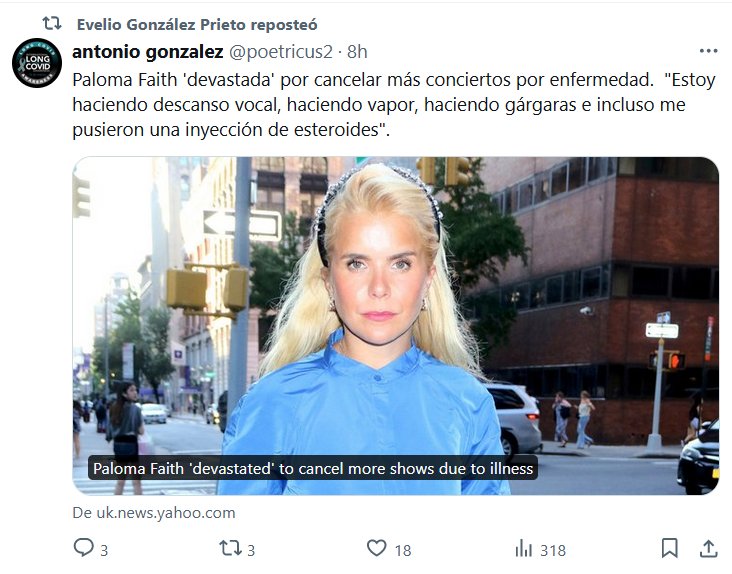Image resolution: width=732 pixels, height=574 pixels.
Task: Click the 18 likes count
Action: click(403, 551)
